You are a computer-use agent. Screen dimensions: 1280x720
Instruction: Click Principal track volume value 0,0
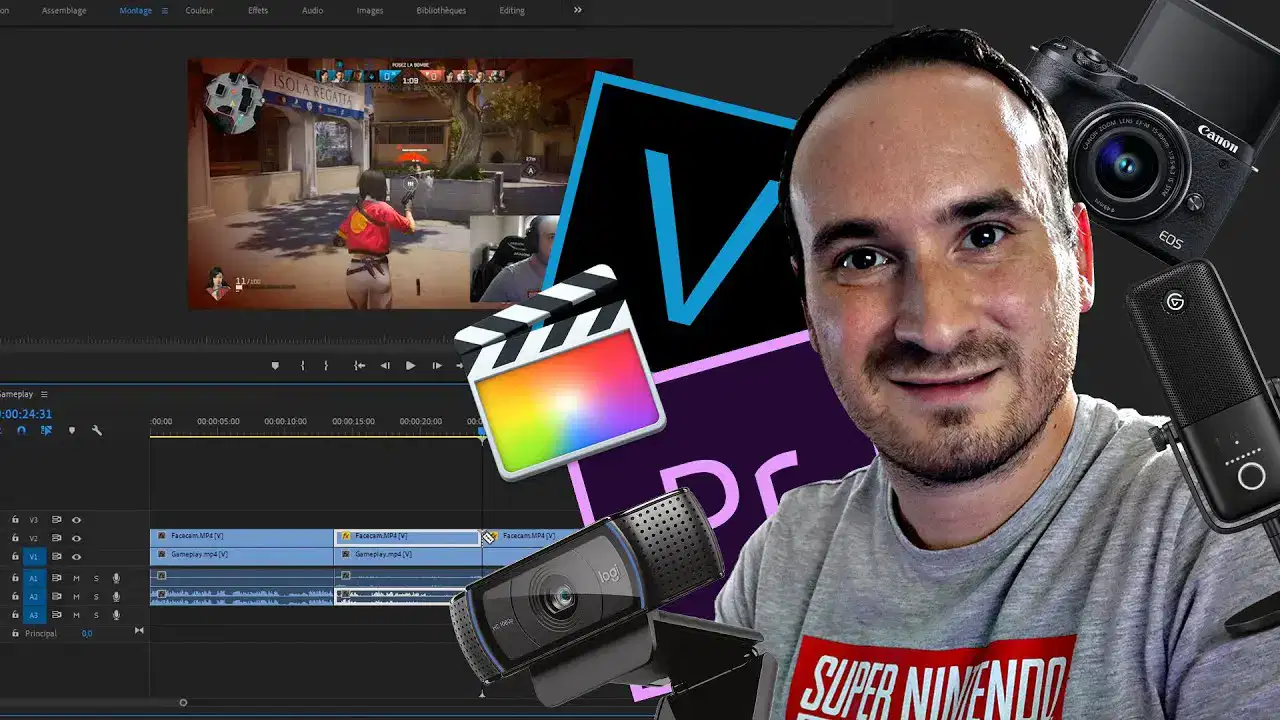pyautogui.click(x=87, y=633)
